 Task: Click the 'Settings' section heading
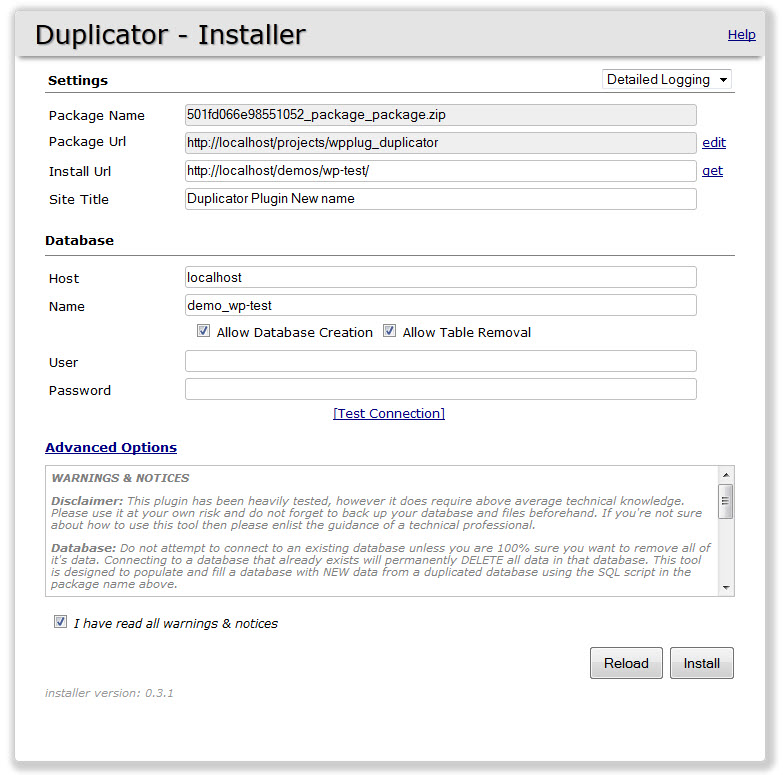click(x=78, y=80)
